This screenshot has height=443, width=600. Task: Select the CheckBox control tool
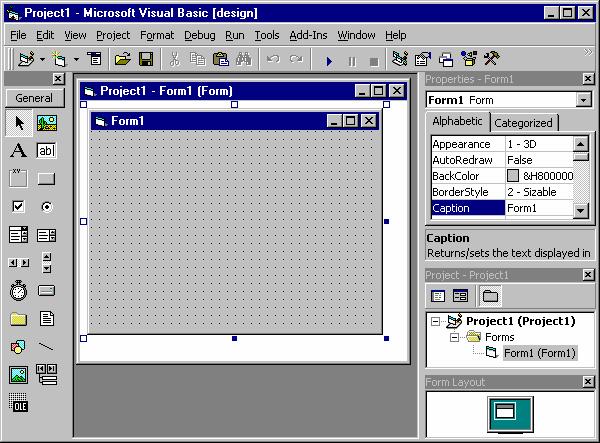pyautogui.click(x=18, y=207)
